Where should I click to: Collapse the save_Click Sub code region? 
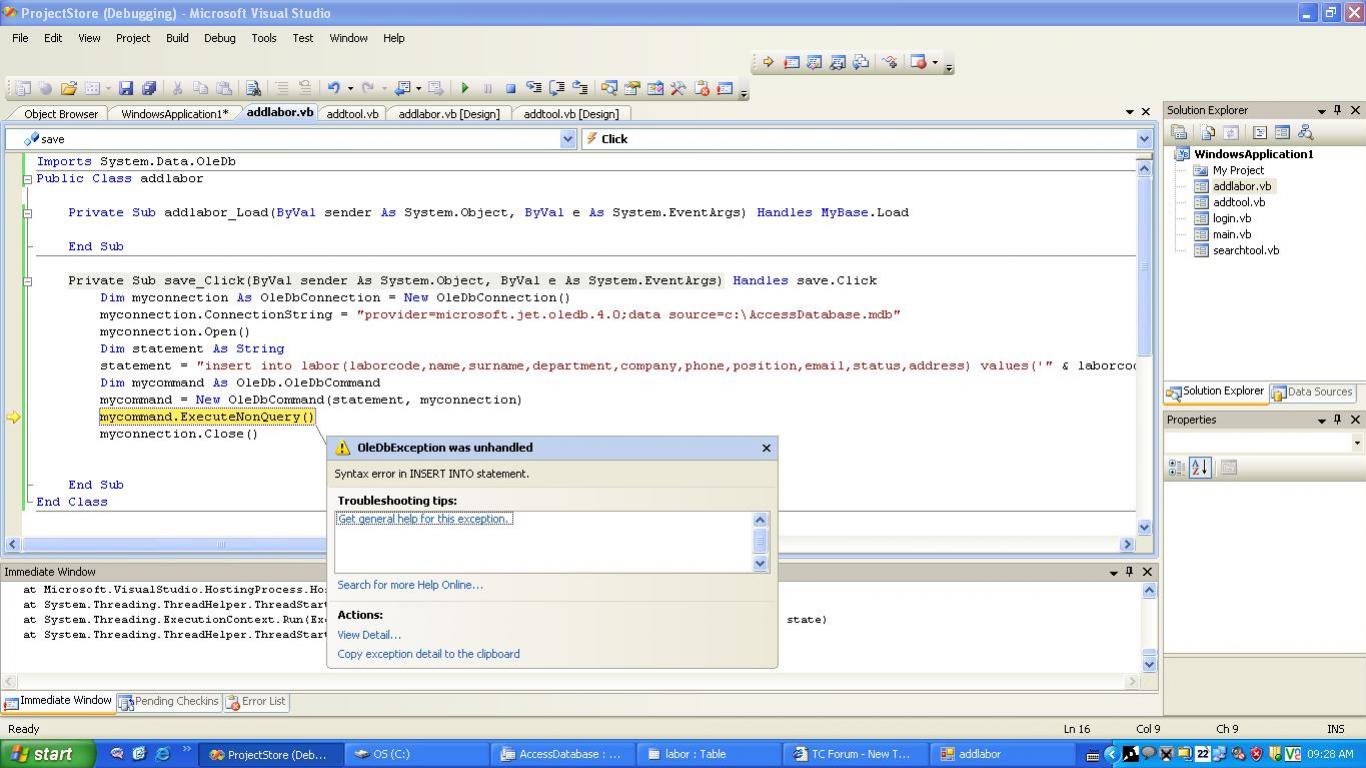coord(27,281)
